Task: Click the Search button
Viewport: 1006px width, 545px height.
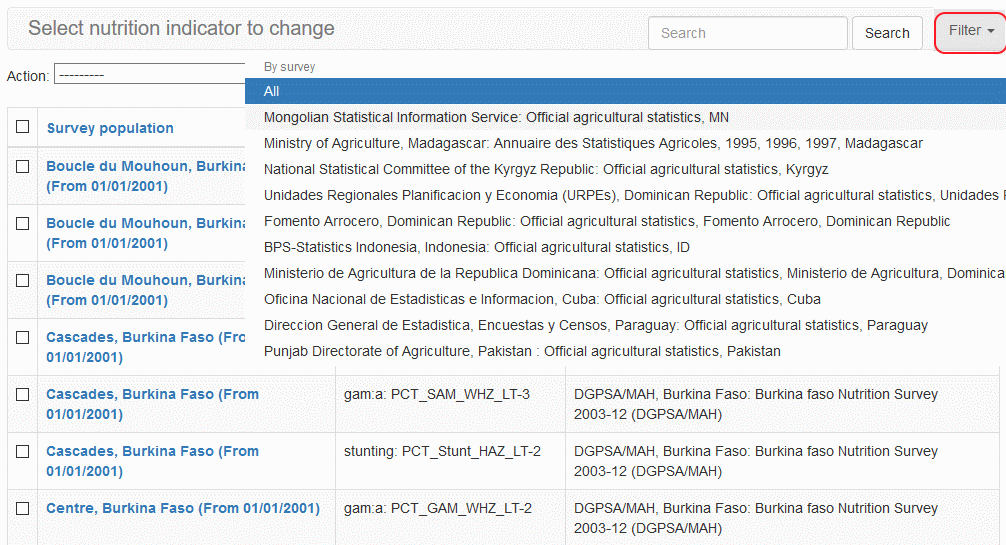Action: click(x=886, y=33)
